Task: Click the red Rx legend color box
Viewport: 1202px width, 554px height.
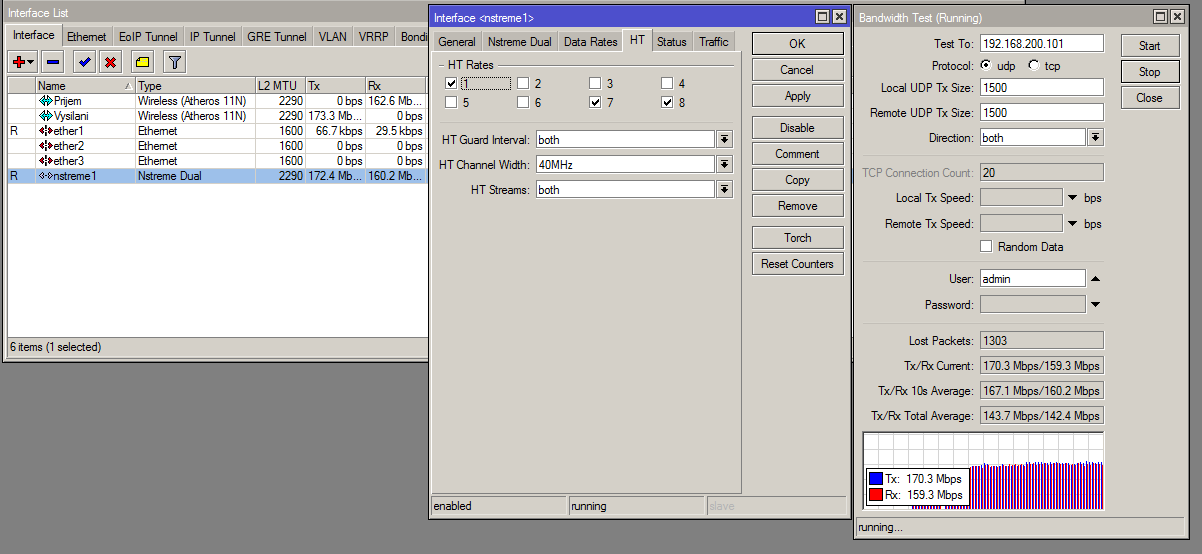Action: coord(876,495)
